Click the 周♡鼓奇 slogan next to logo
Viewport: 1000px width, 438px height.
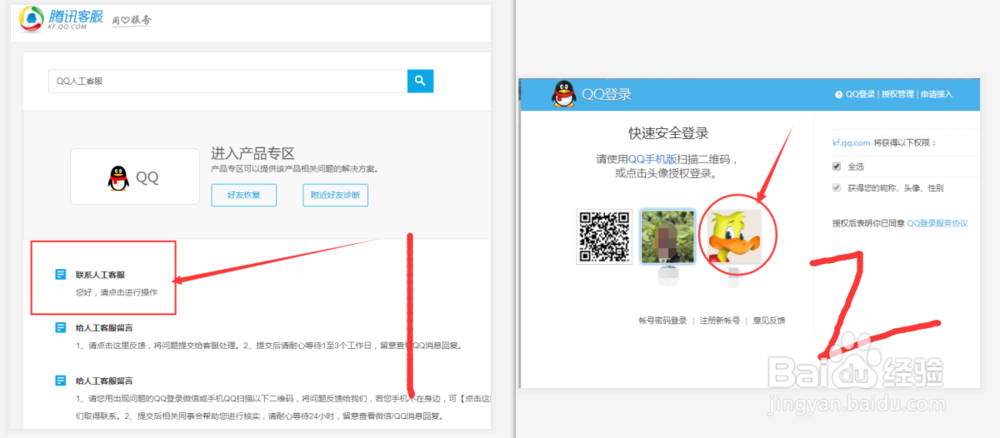tap(132, 20)
